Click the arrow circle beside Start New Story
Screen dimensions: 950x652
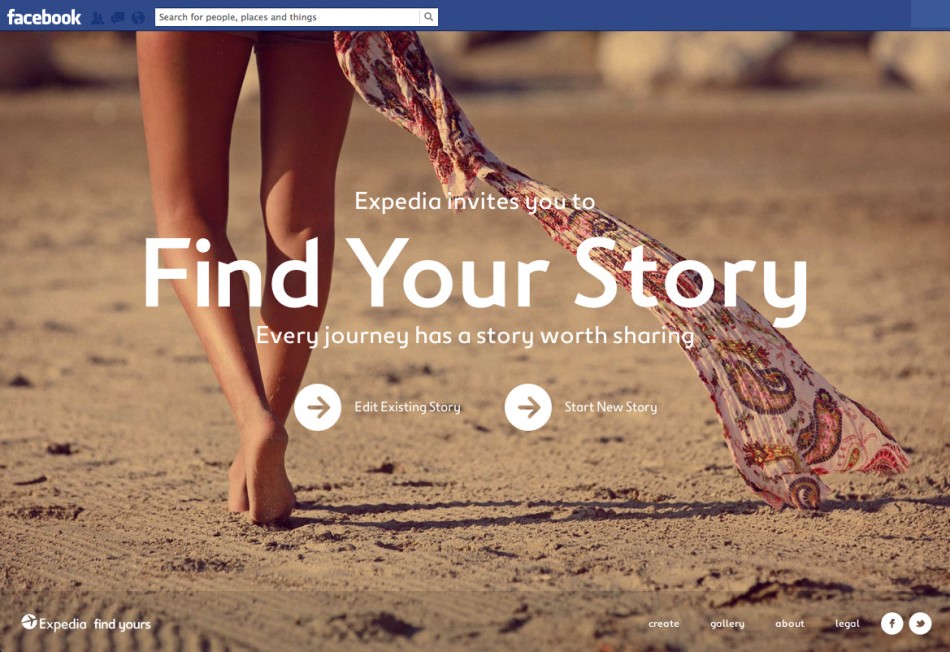[528, 407]
